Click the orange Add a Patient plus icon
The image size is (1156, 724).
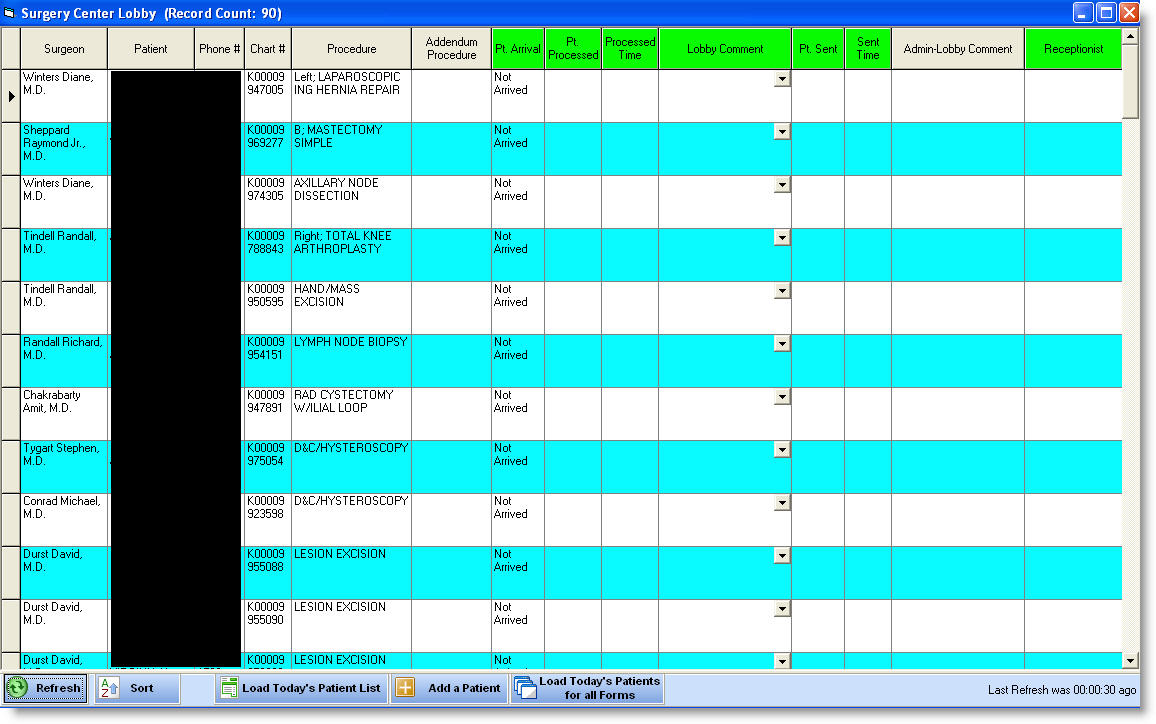click(x=405, y=688)
